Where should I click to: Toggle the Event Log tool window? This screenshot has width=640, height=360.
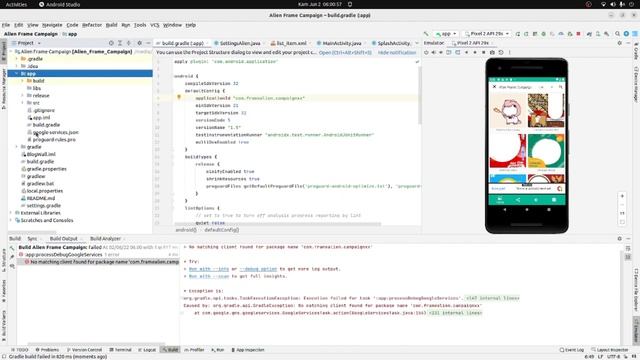[x=572, y=350]
